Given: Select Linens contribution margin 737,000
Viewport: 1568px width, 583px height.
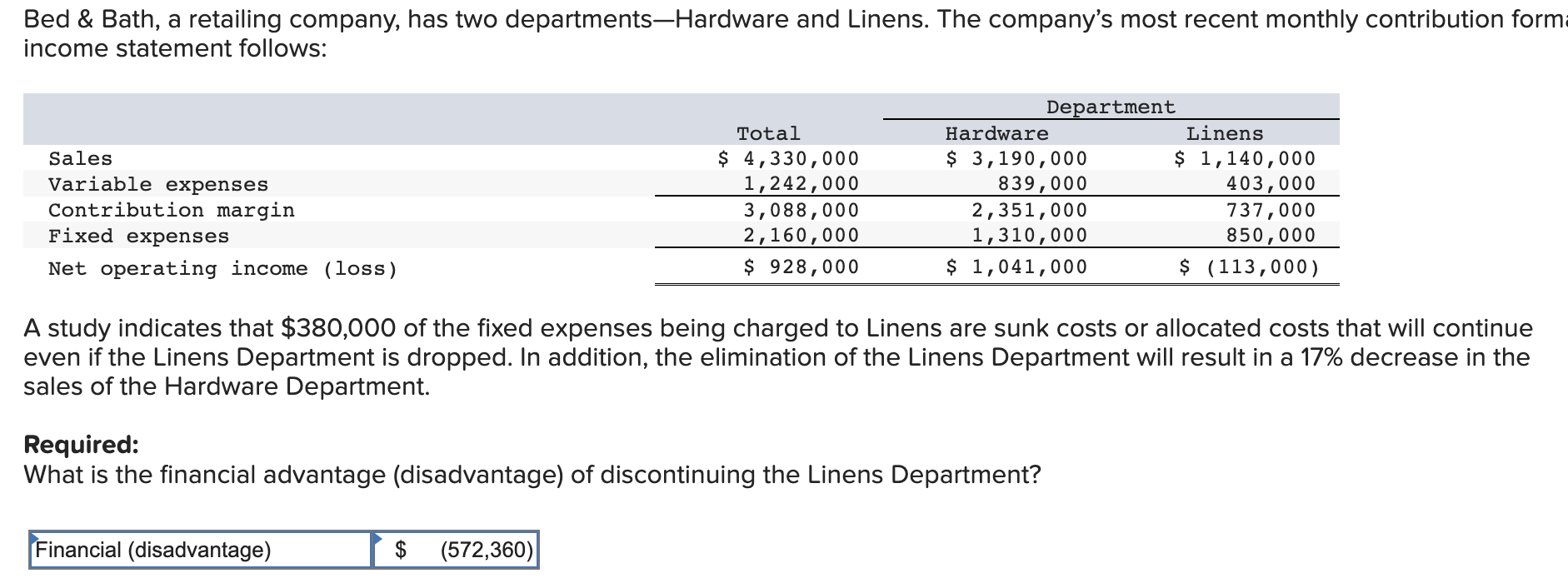Looking at the screenshot, I should [x=1271, y=210].
